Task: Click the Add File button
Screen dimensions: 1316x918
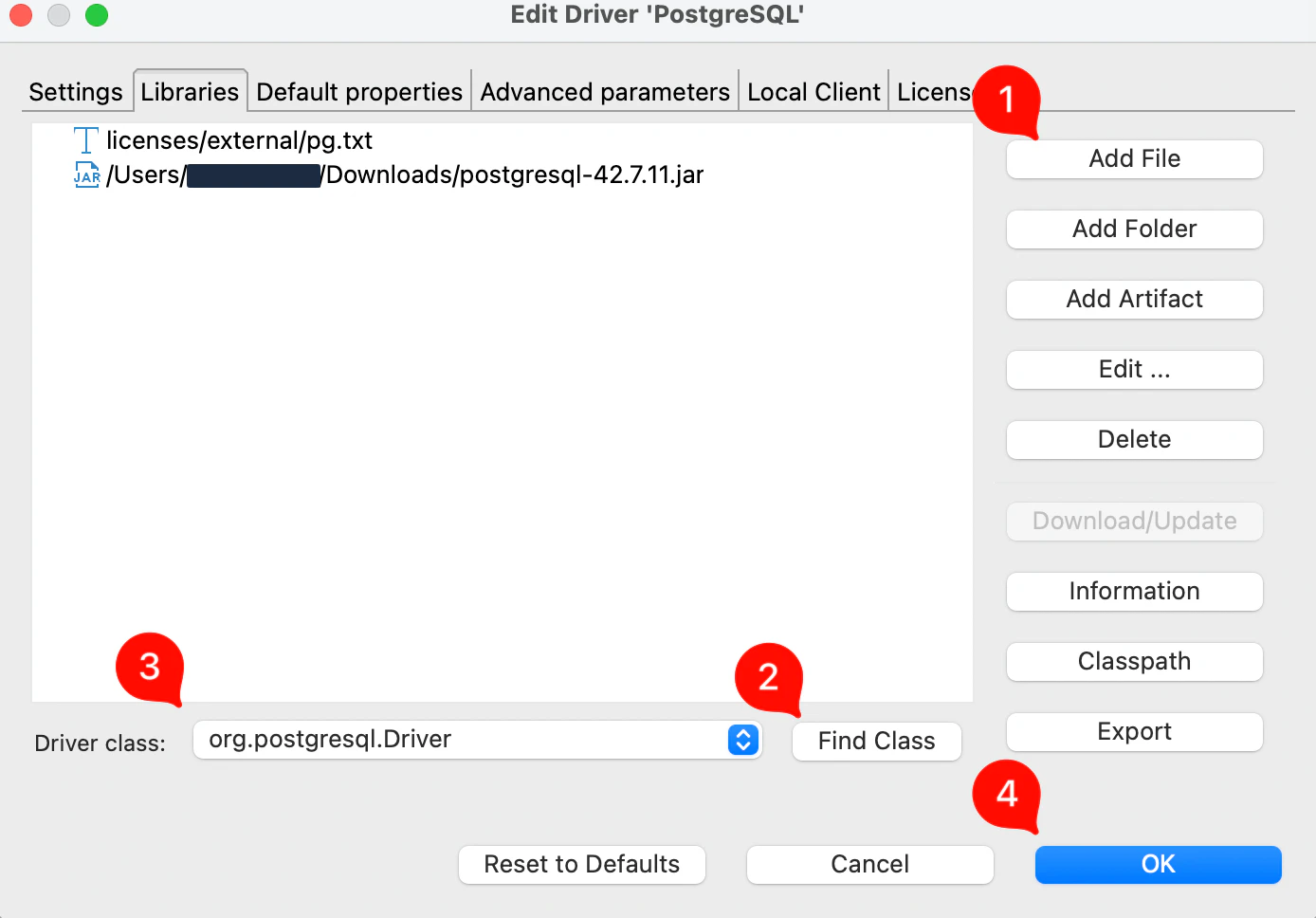Action: tap(1135, 159)
